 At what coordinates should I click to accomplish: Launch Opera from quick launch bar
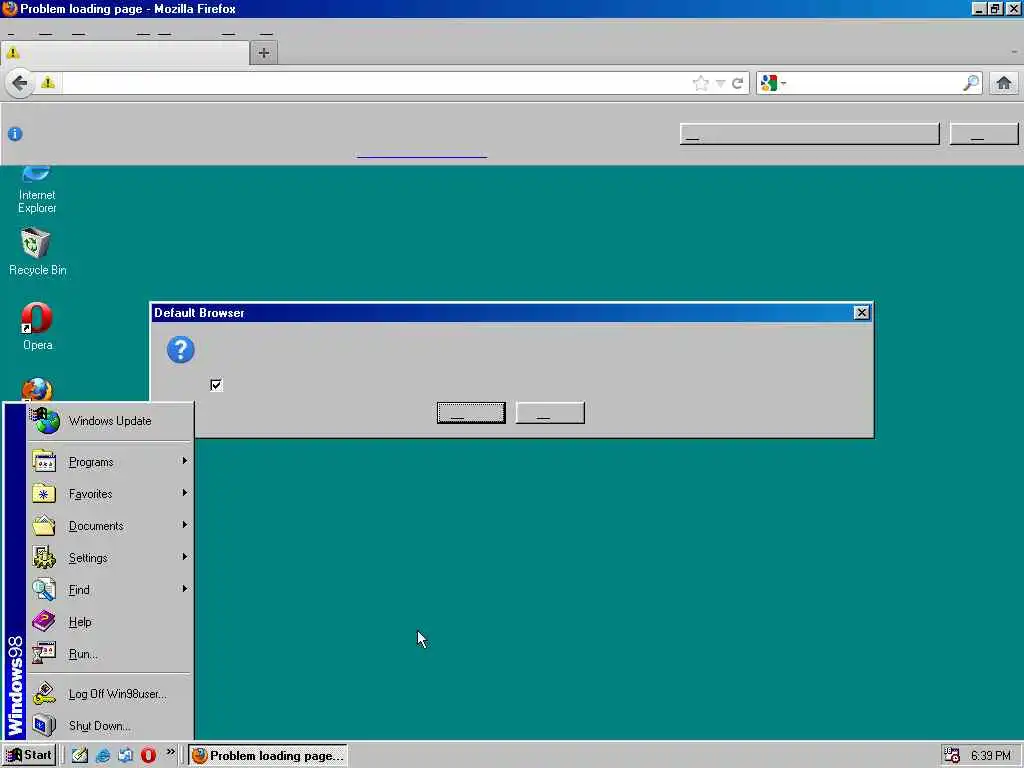coord(148,755)
